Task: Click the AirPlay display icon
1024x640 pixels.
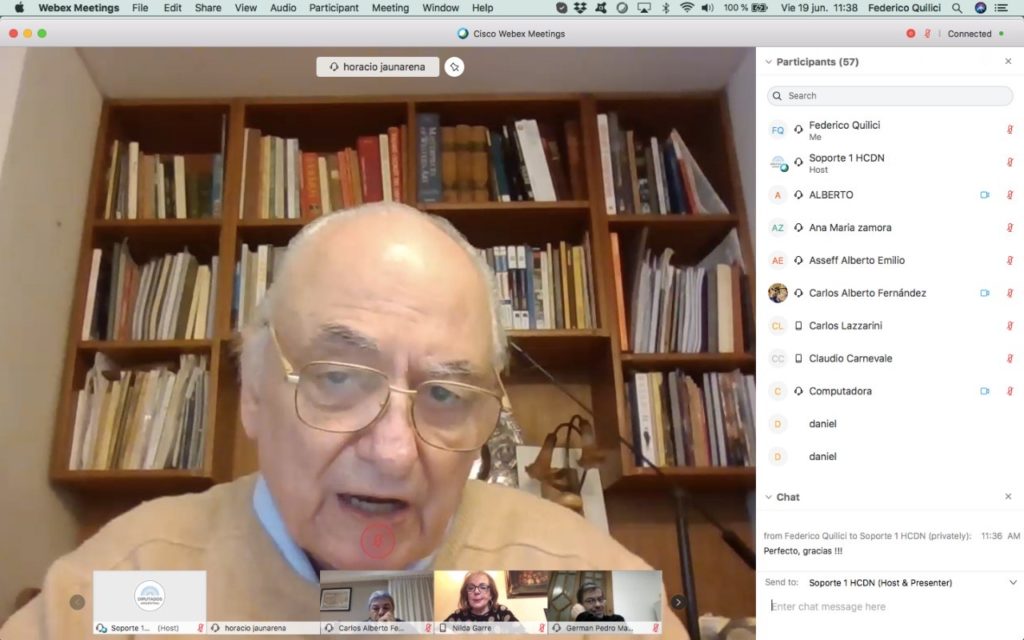Action: point(643,8)
